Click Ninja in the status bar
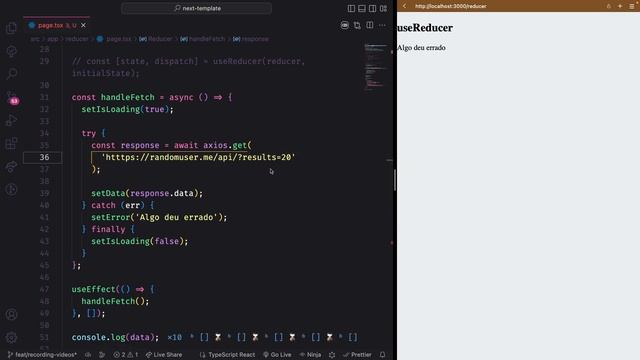Screen dimensions: 640x360 pyautogui.click(x=310, y=355)
